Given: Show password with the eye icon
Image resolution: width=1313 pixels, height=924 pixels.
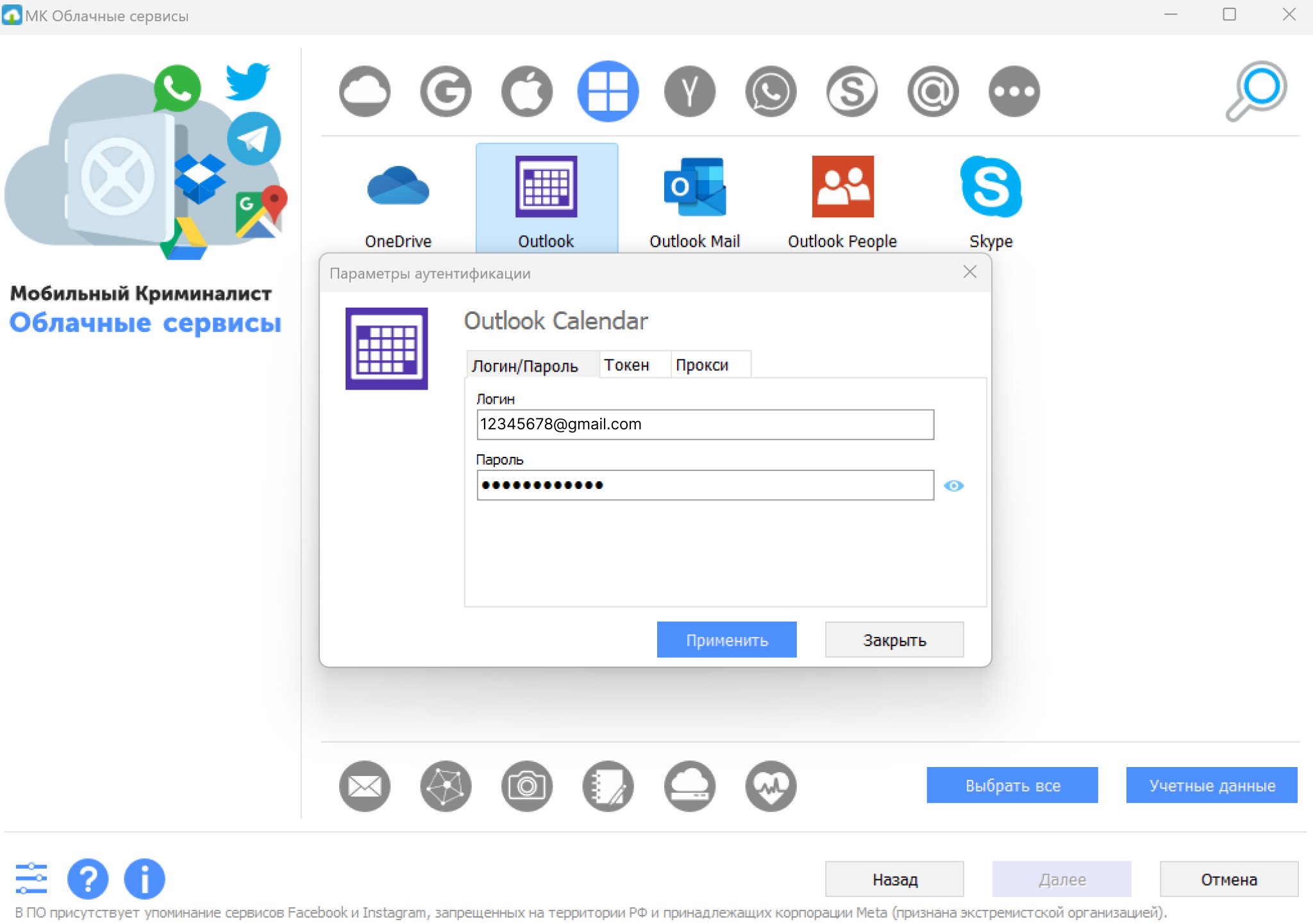Looking at the screenshot, I should [953, 486].
